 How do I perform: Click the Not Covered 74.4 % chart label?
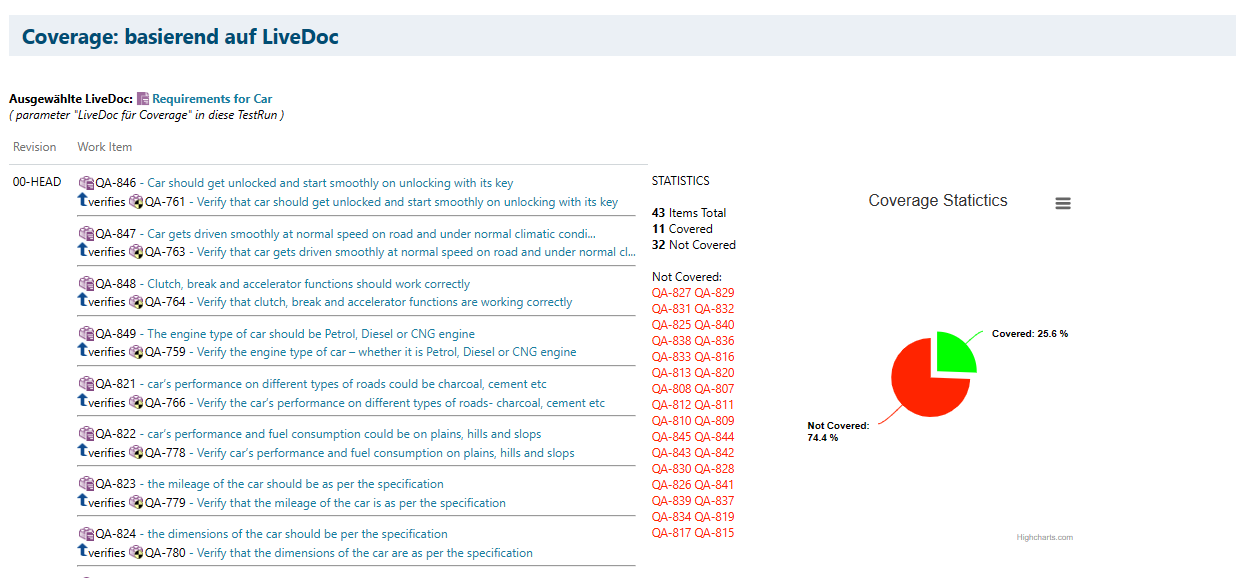click(x=838, y=432)
